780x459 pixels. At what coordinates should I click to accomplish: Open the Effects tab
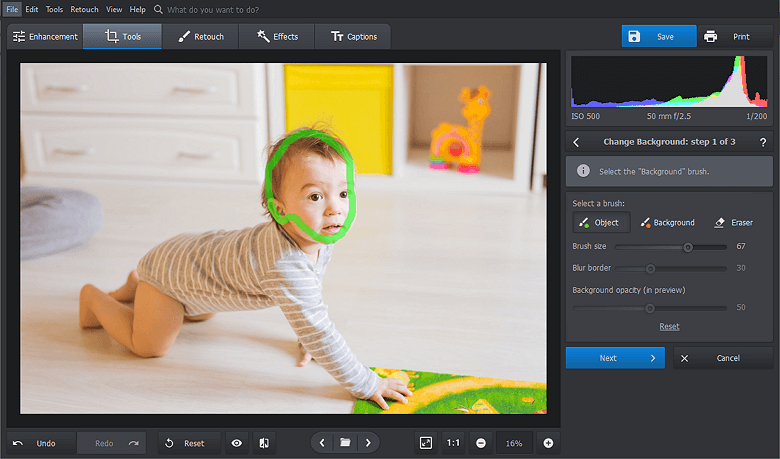[277, 37]
